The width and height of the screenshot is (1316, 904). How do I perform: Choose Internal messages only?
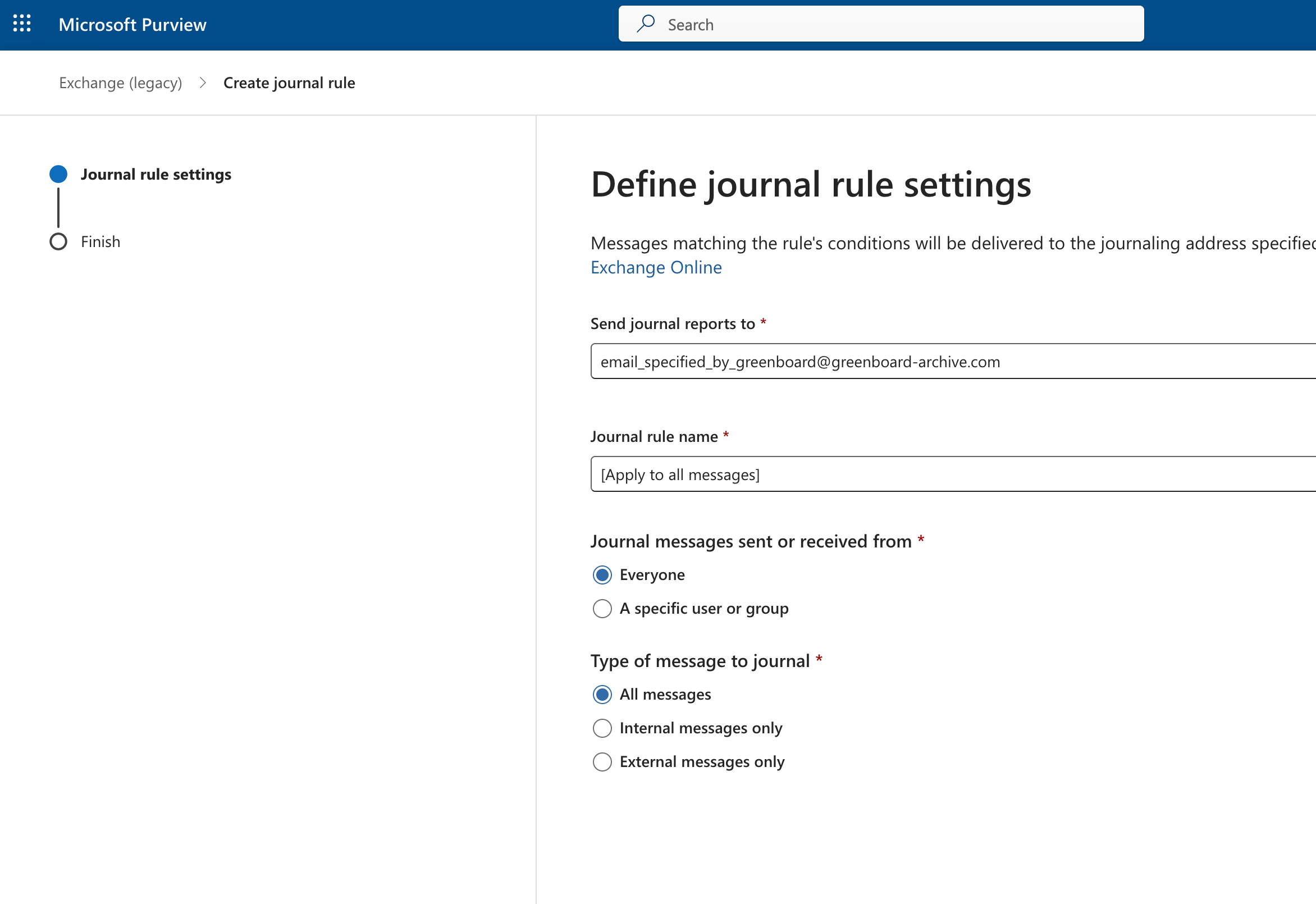(602, 728)
